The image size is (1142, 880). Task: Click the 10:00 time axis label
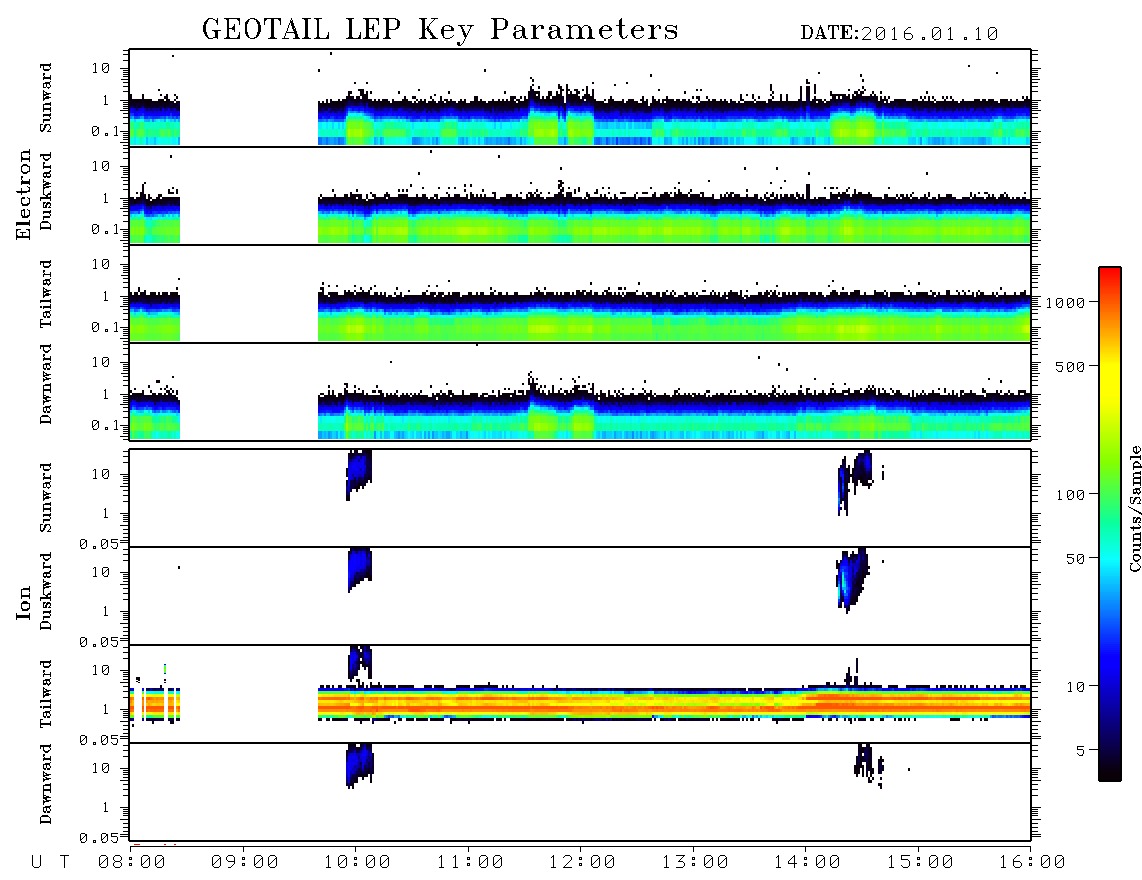357,862
